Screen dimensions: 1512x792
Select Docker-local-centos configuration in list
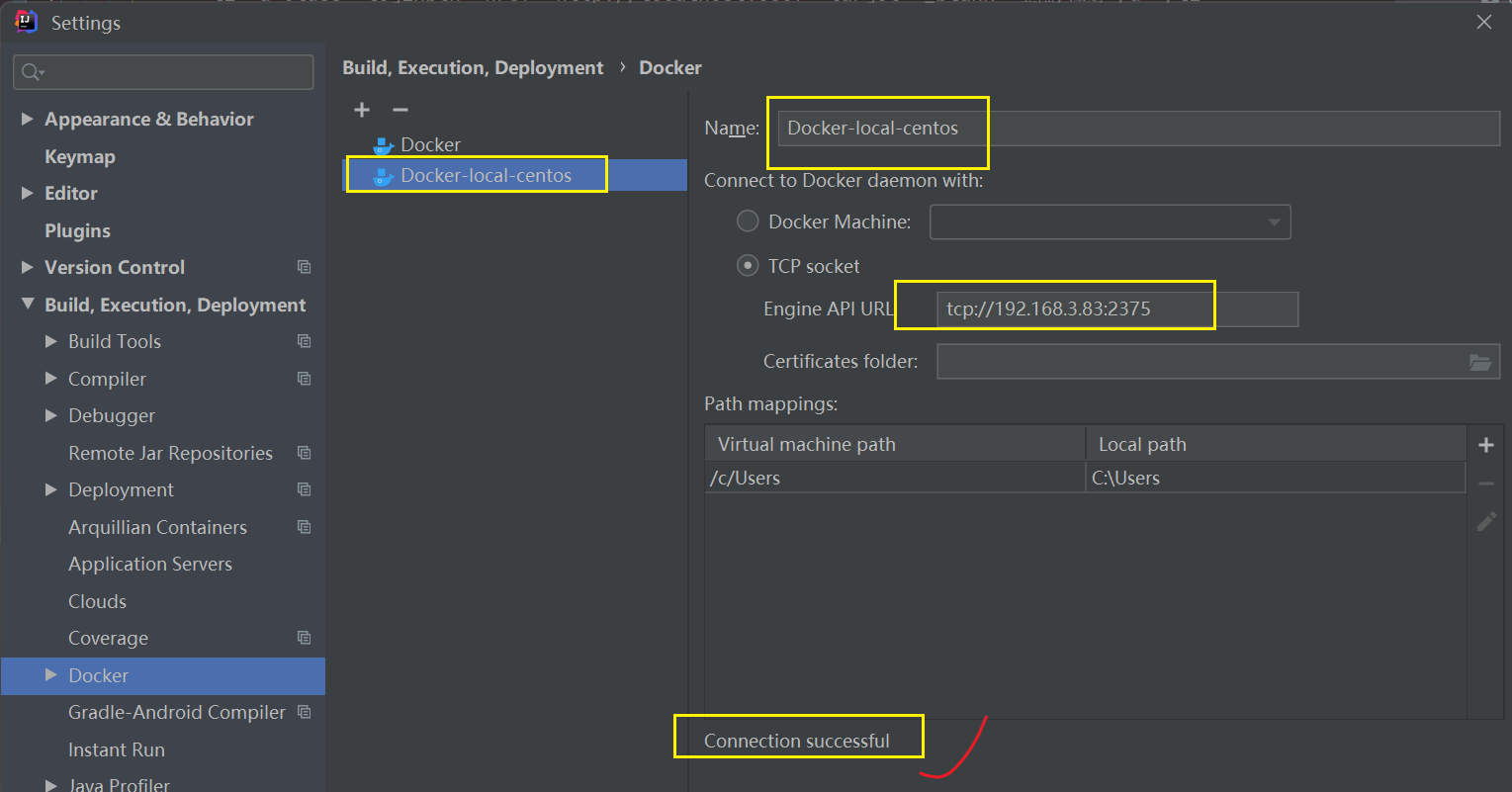pyautogui.click(x=514, y=176)
